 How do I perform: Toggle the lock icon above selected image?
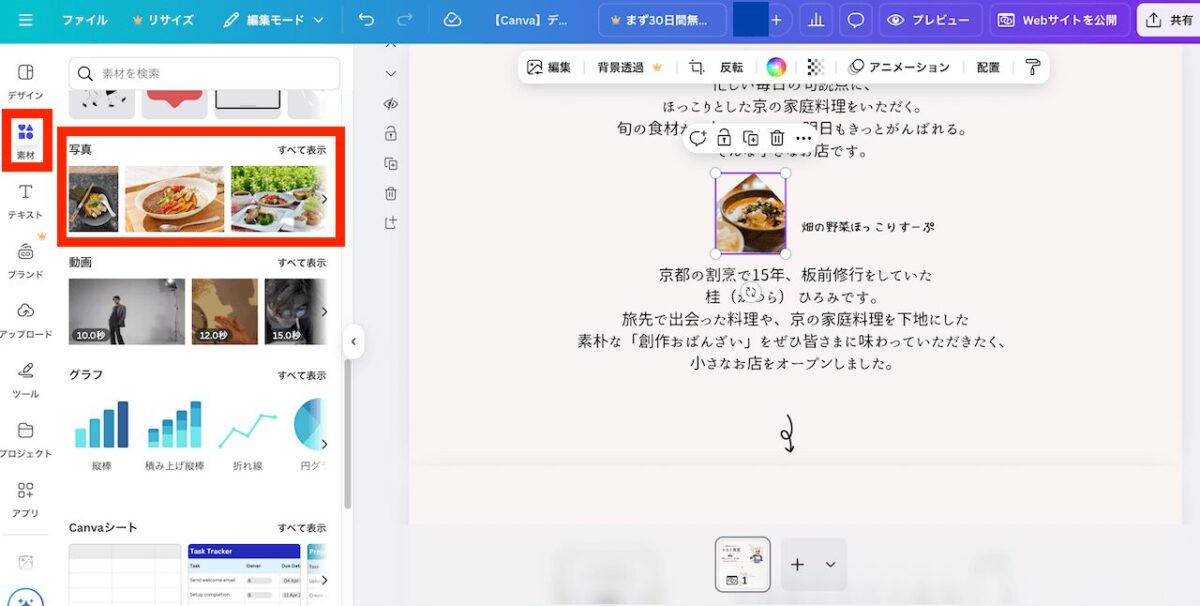point(724,138)
